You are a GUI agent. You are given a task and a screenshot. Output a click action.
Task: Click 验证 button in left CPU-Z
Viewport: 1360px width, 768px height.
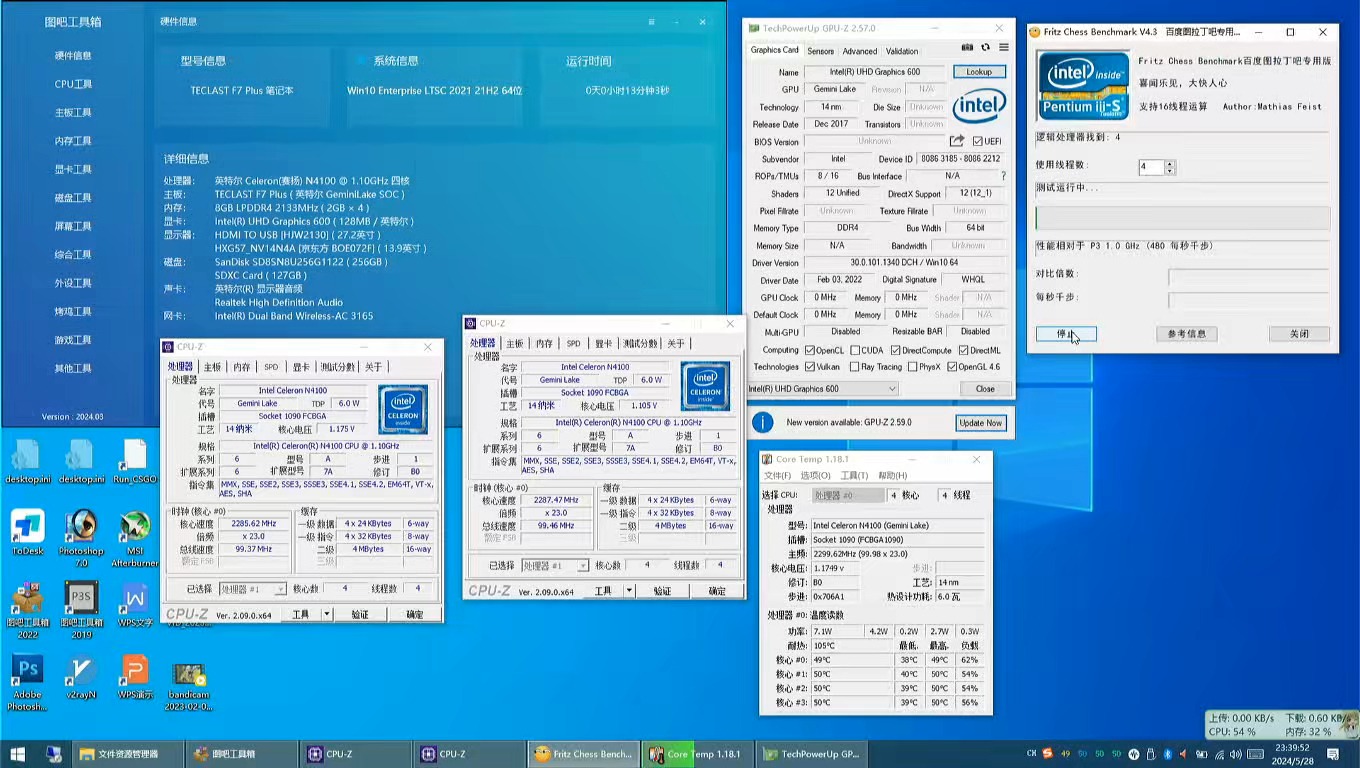coord(359,614)
